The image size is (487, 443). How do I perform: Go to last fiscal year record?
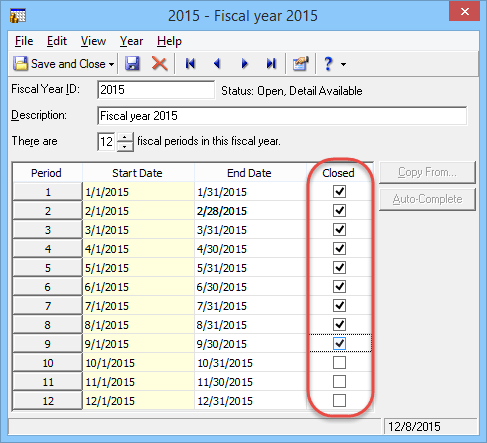click(x=271, y=63)
